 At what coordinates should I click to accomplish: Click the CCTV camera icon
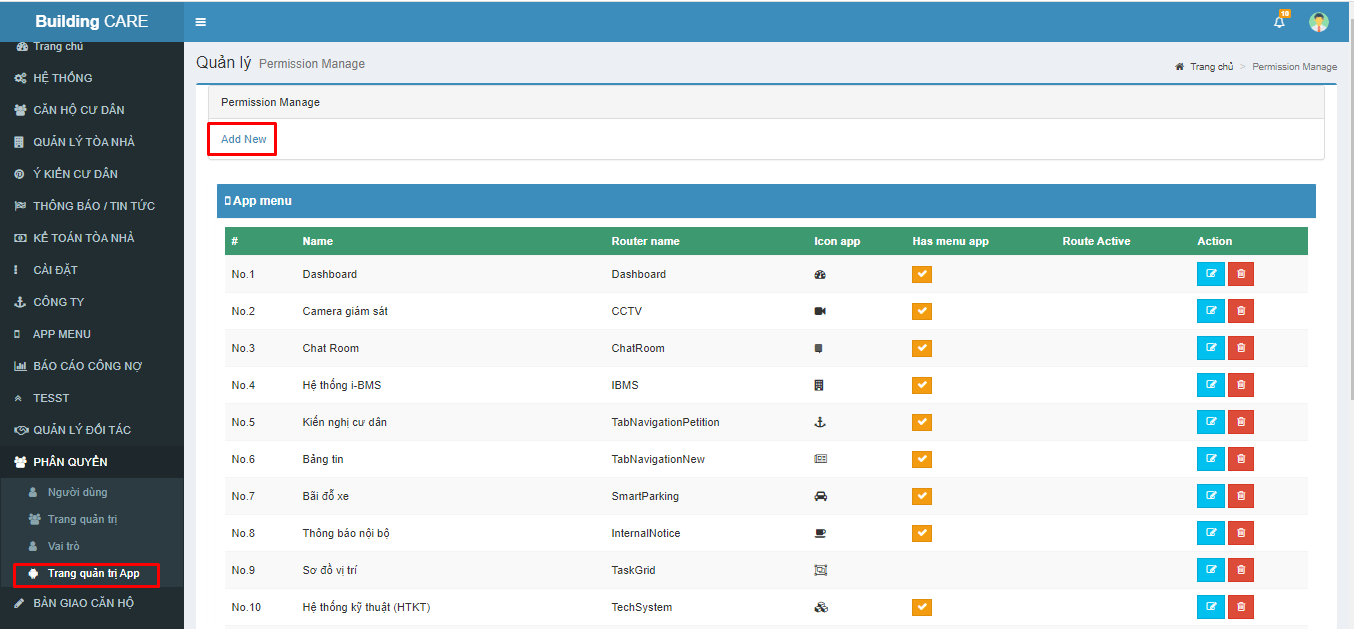(820, 311)
